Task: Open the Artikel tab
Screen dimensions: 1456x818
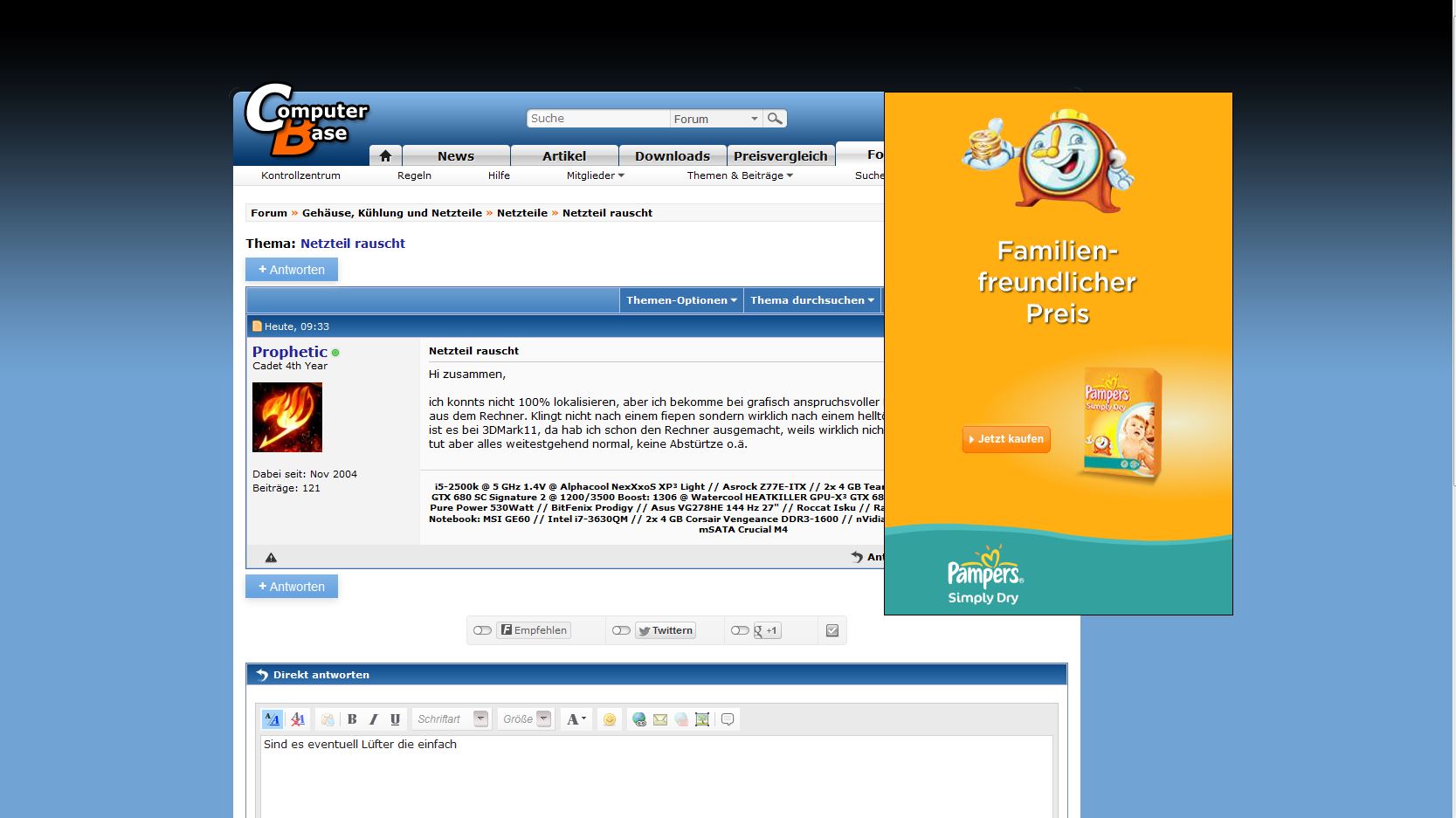Action: [x=564, y=155]
